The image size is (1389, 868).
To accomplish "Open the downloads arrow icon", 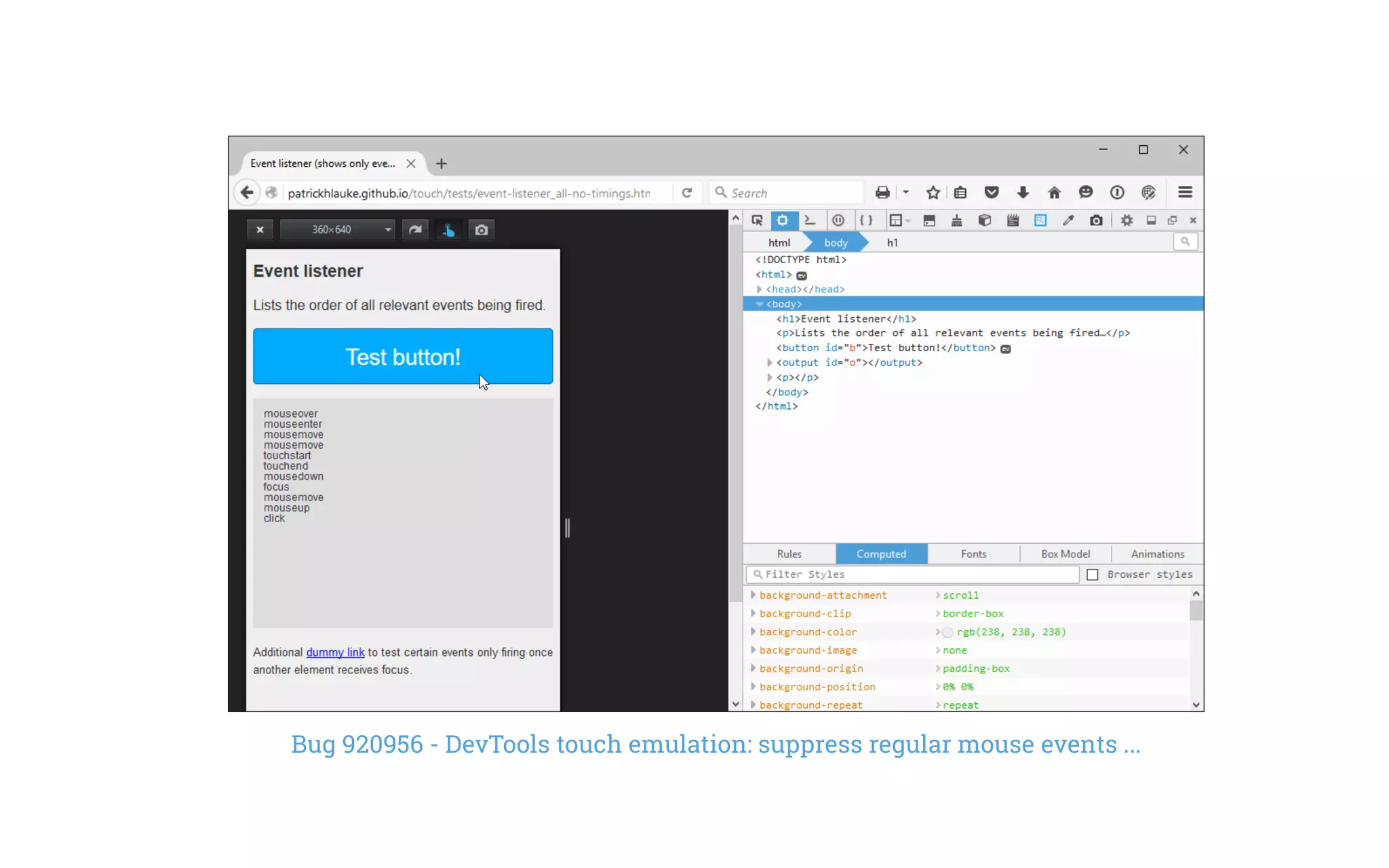I will pos(1023,193).
